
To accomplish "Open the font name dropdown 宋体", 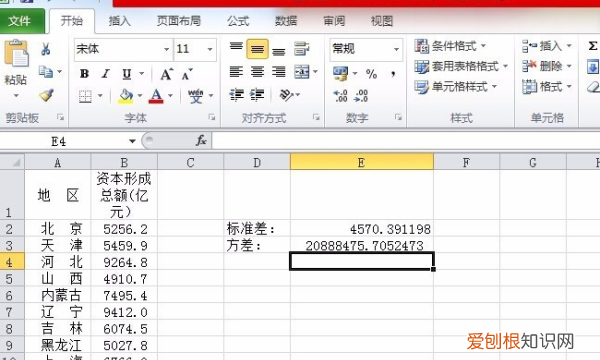I will pyautogui.click(x=166, y=49).
